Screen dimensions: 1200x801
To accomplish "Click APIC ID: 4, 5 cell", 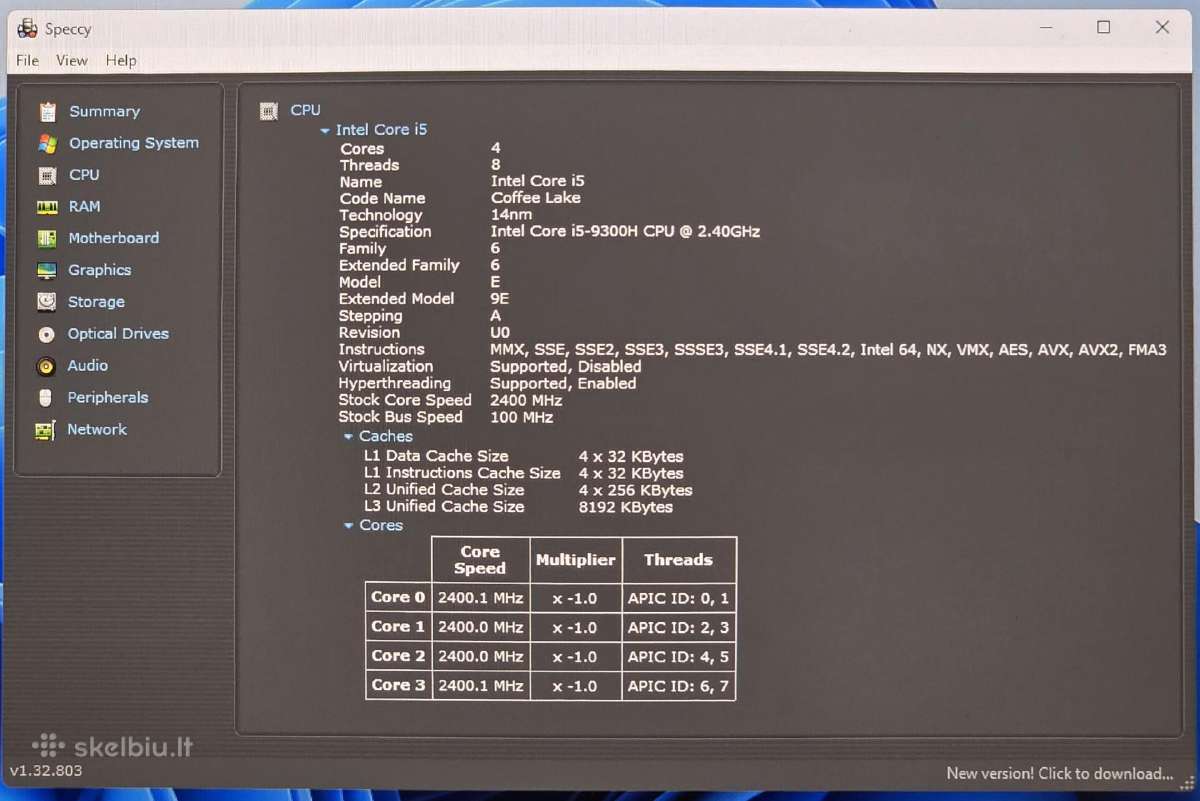I will pyautogui.click(x=678, y=657).
